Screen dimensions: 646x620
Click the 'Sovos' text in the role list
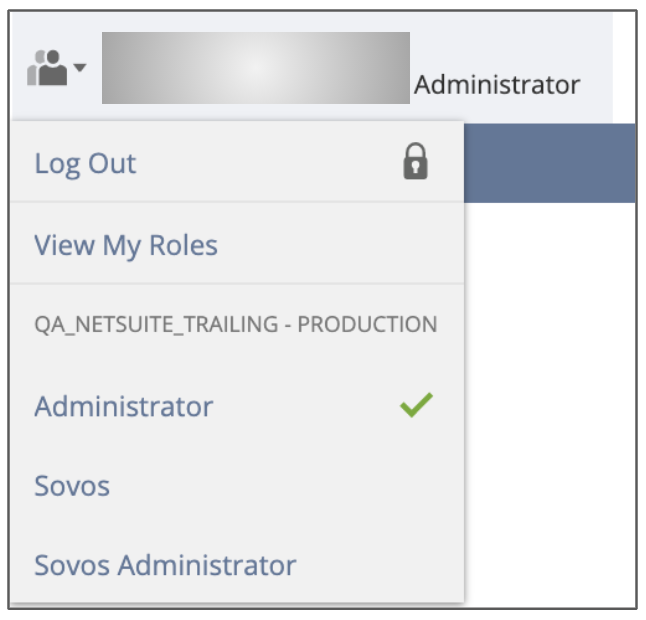point(72,486)
